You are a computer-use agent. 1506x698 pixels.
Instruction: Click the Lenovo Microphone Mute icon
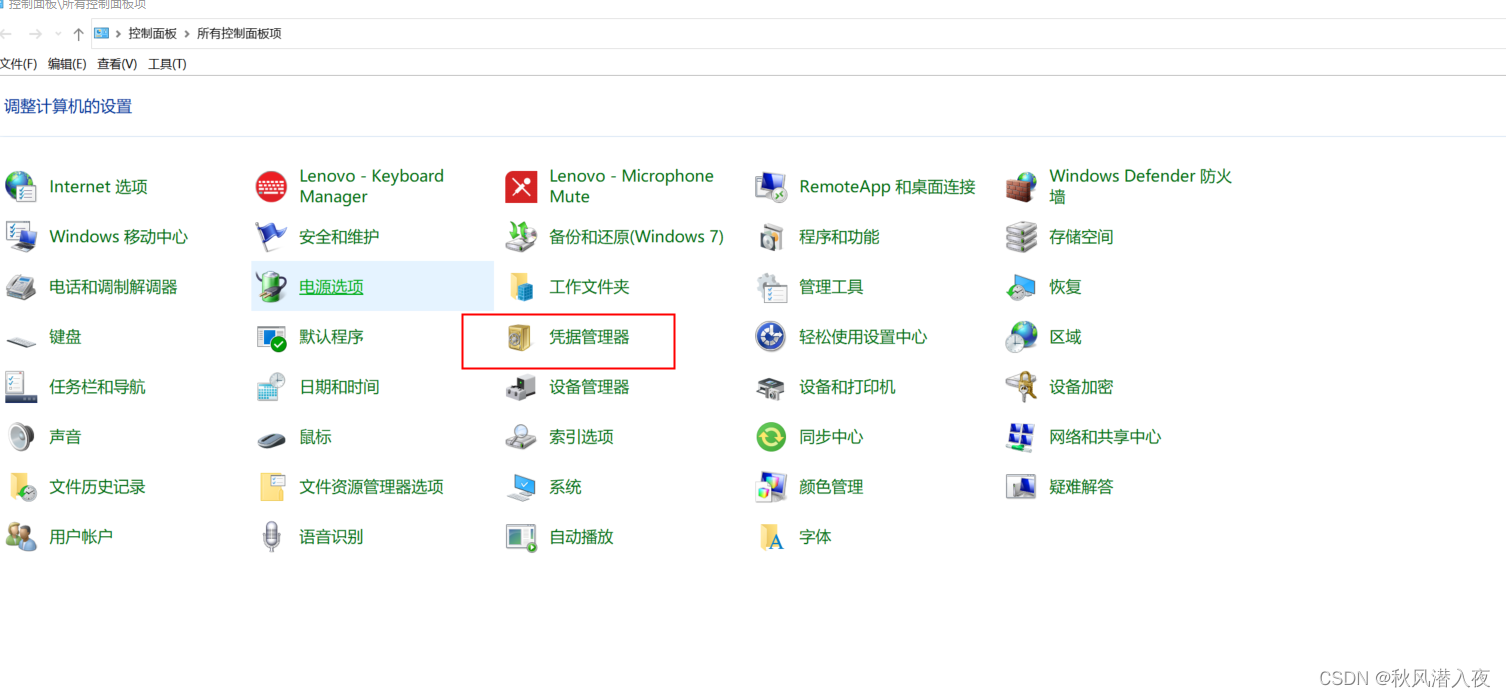[521, 186]
